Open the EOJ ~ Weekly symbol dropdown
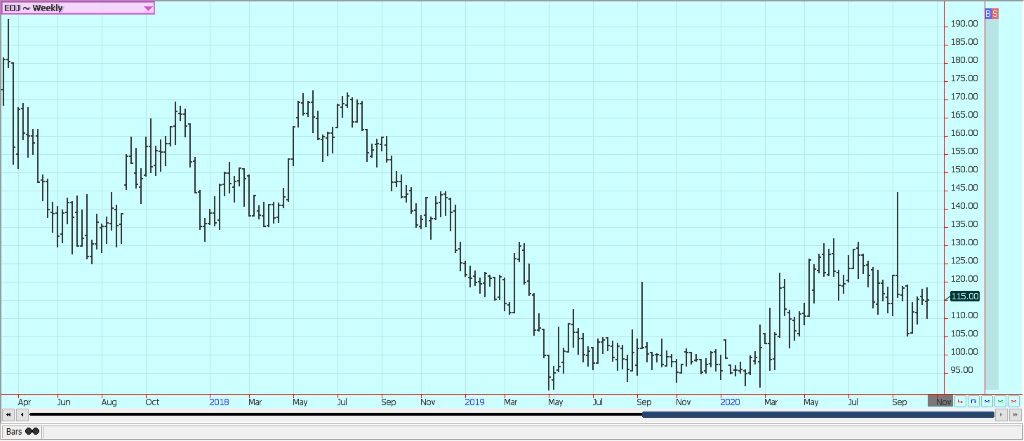 click(78, 8)
